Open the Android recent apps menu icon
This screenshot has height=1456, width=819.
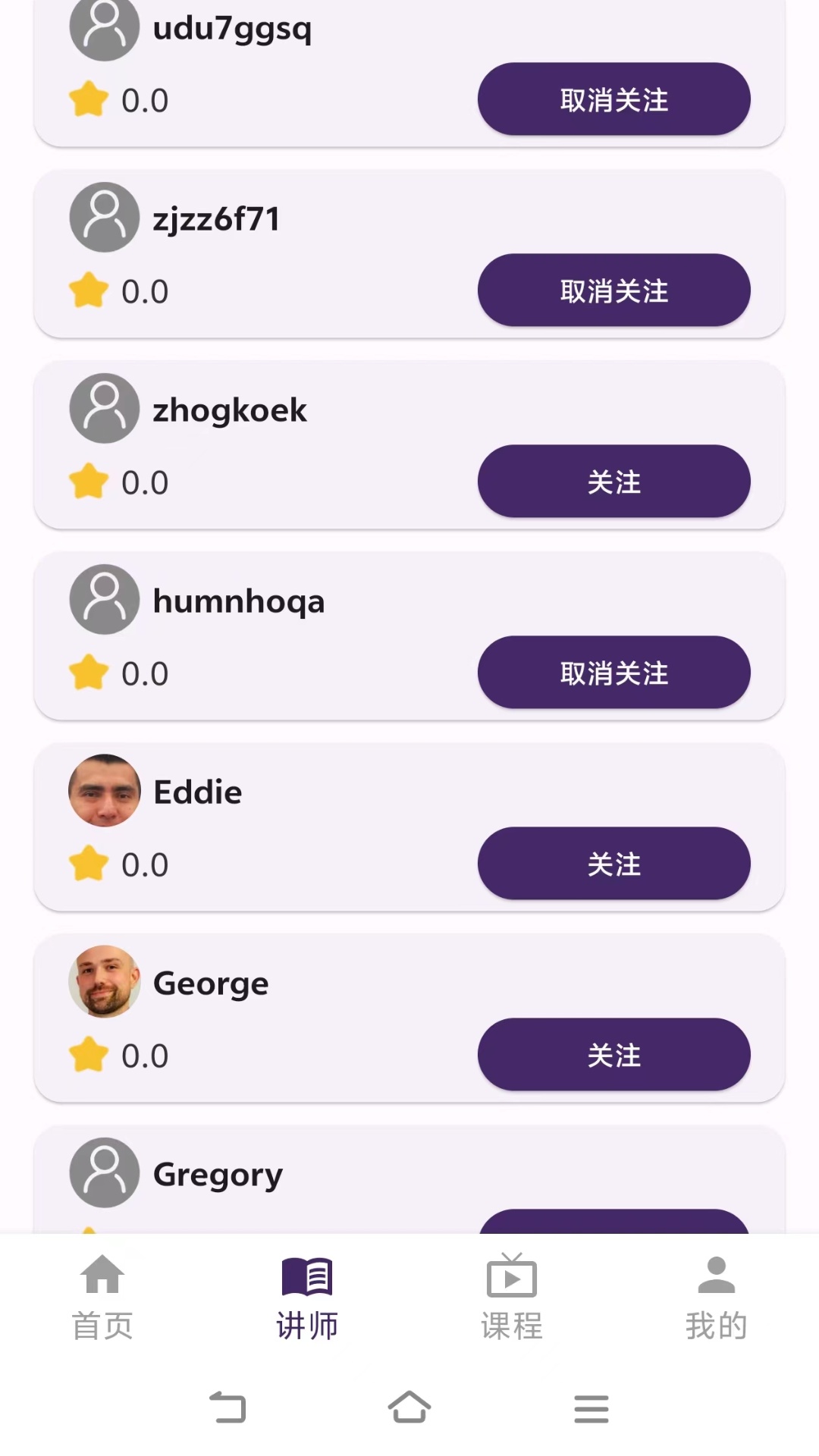[x=591, y=1408]
